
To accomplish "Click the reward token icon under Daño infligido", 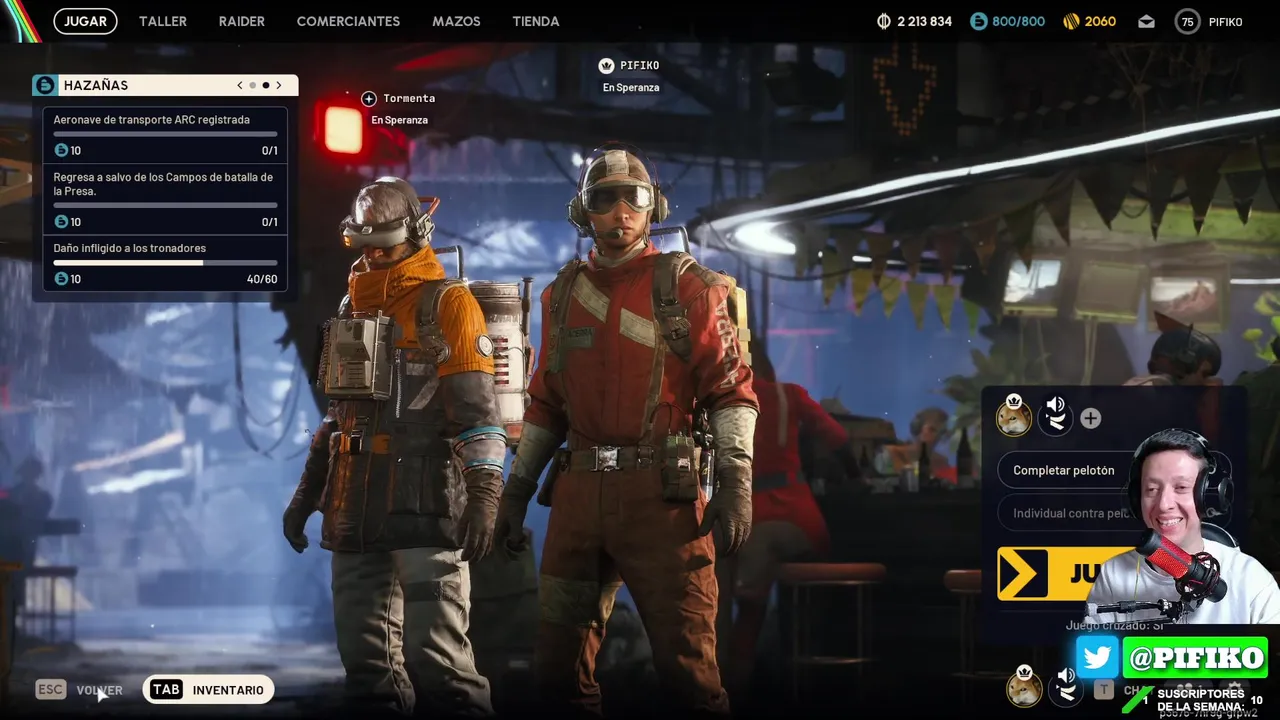I will coord(61,279).
